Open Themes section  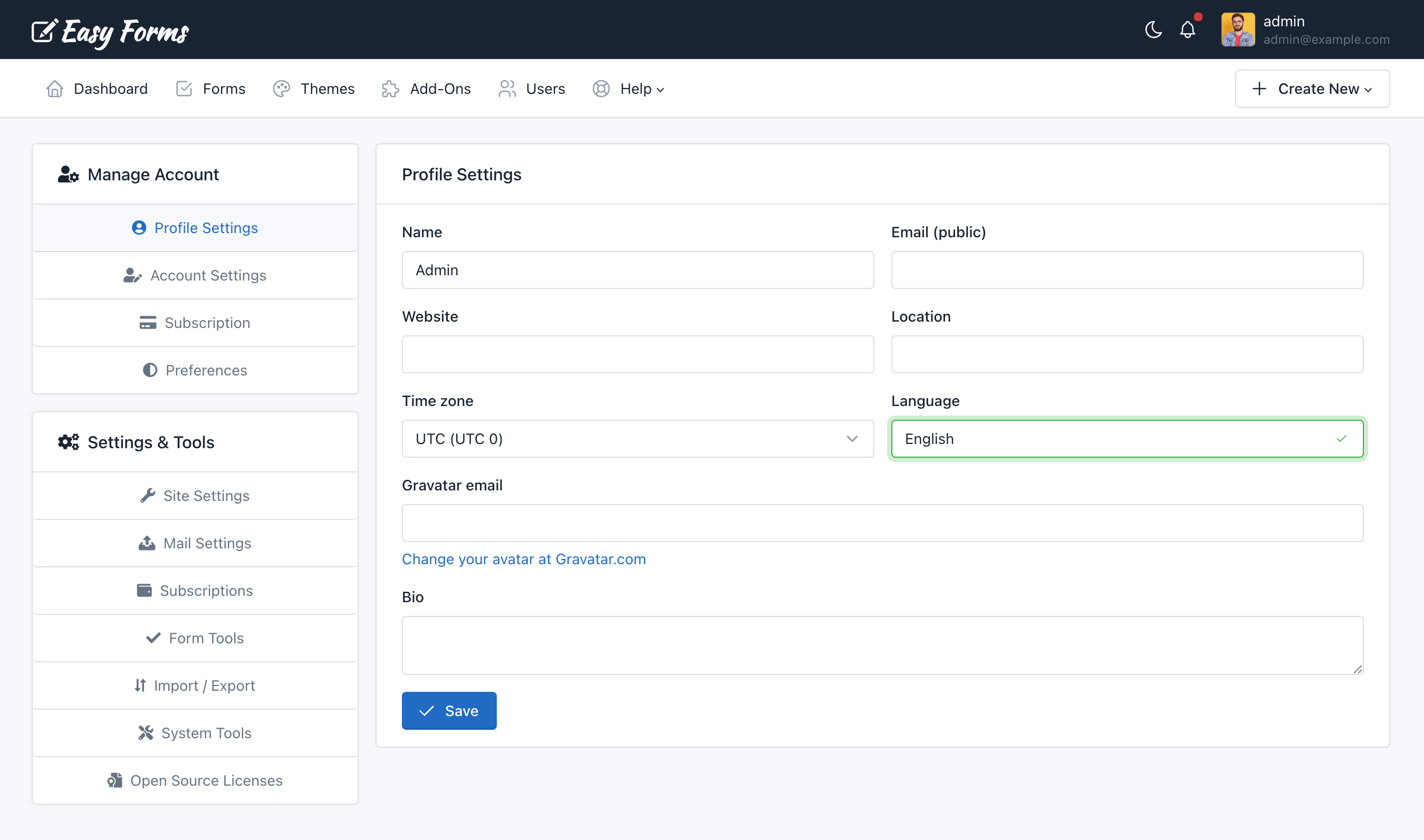tap(328, 88)
